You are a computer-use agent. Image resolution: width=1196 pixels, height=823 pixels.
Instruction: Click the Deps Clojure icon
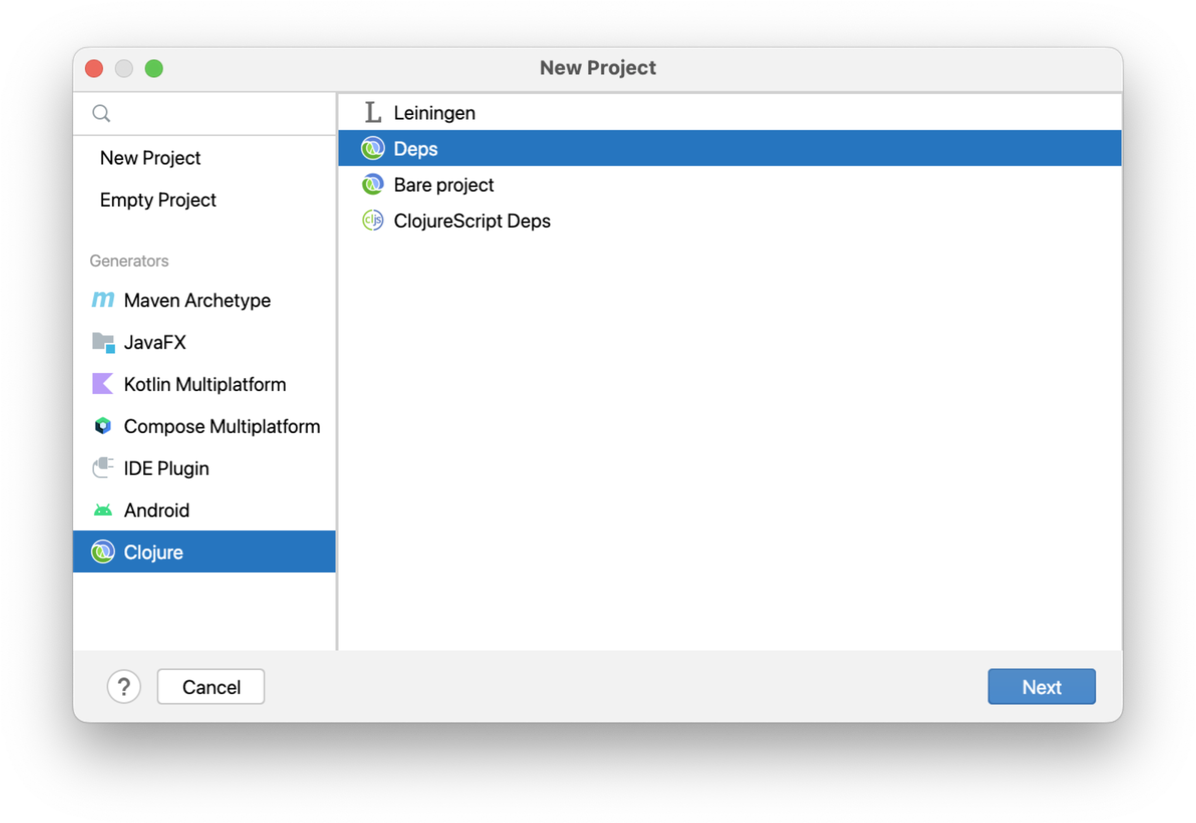[x=372, y=148]
